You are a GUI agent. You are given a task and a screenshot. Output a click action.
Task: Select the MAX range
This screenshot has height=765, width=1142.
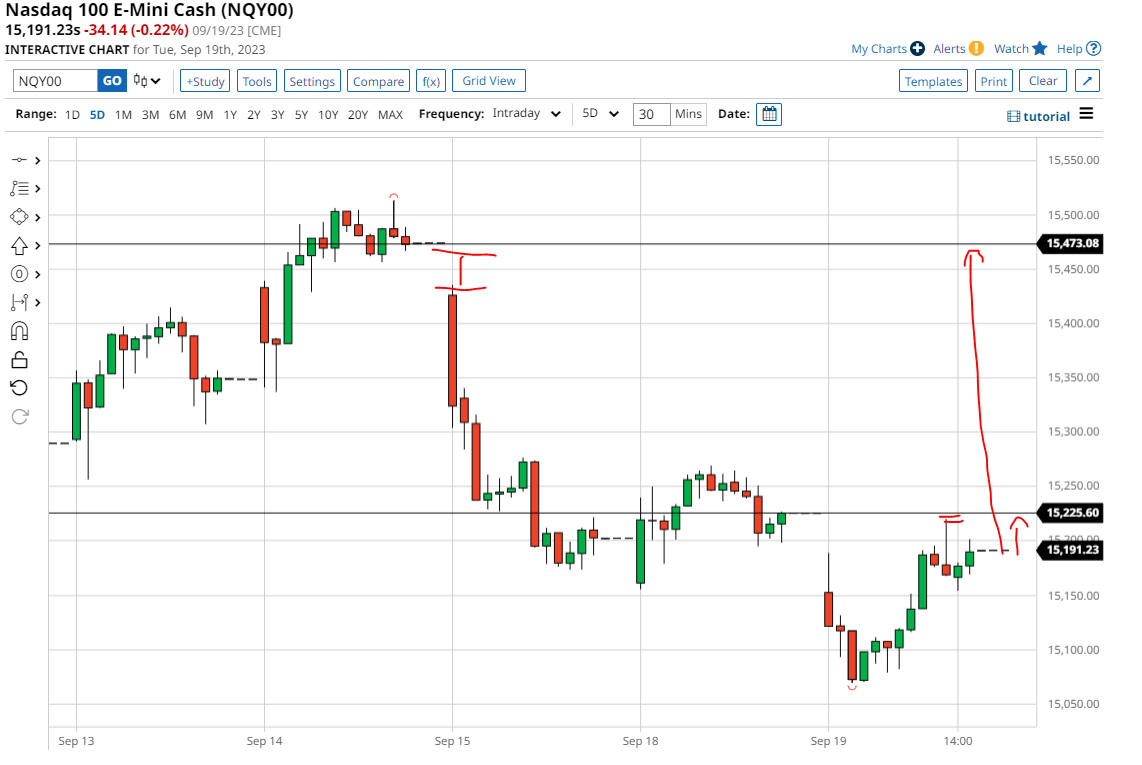pyautogui.click(x=390, y=114)
